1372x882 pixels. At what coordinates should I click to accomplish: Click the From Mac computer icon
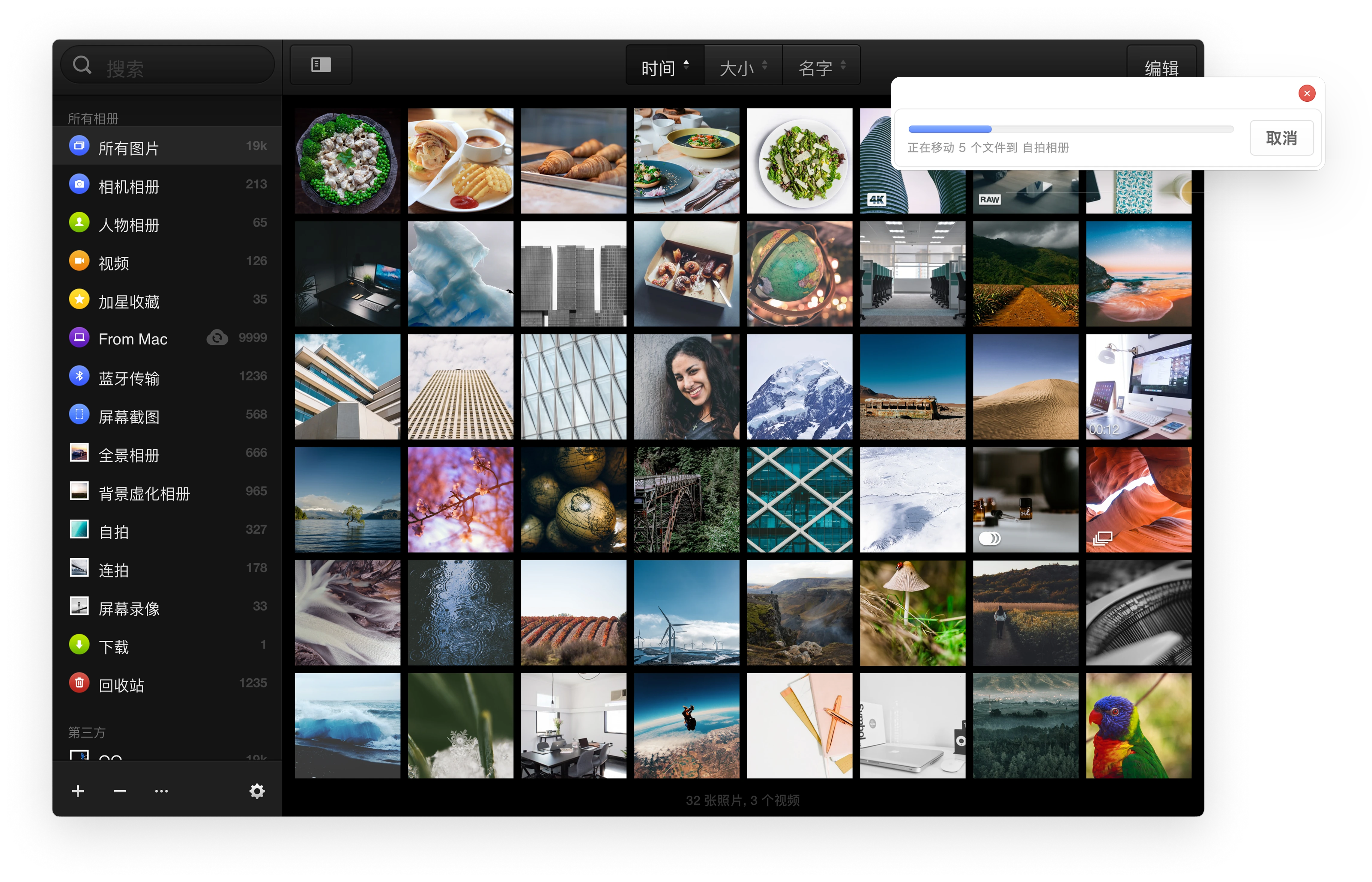click(79, 338)
